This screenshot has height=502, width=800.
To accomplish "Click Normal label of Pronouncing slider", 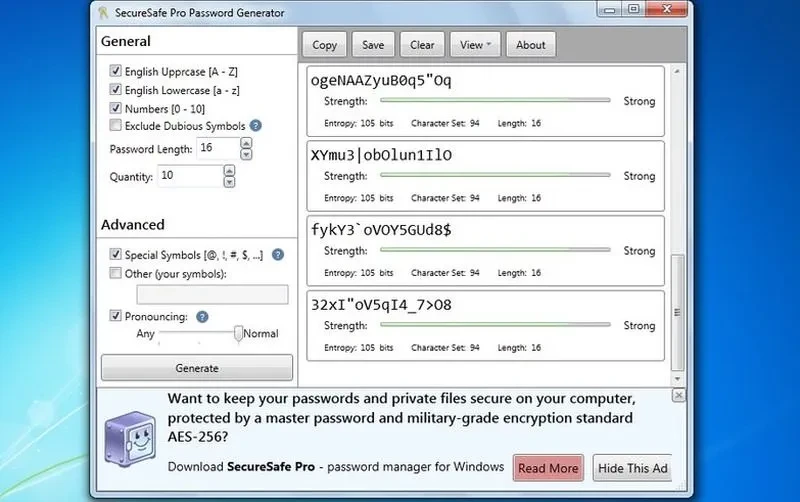I will coord(261,334).
